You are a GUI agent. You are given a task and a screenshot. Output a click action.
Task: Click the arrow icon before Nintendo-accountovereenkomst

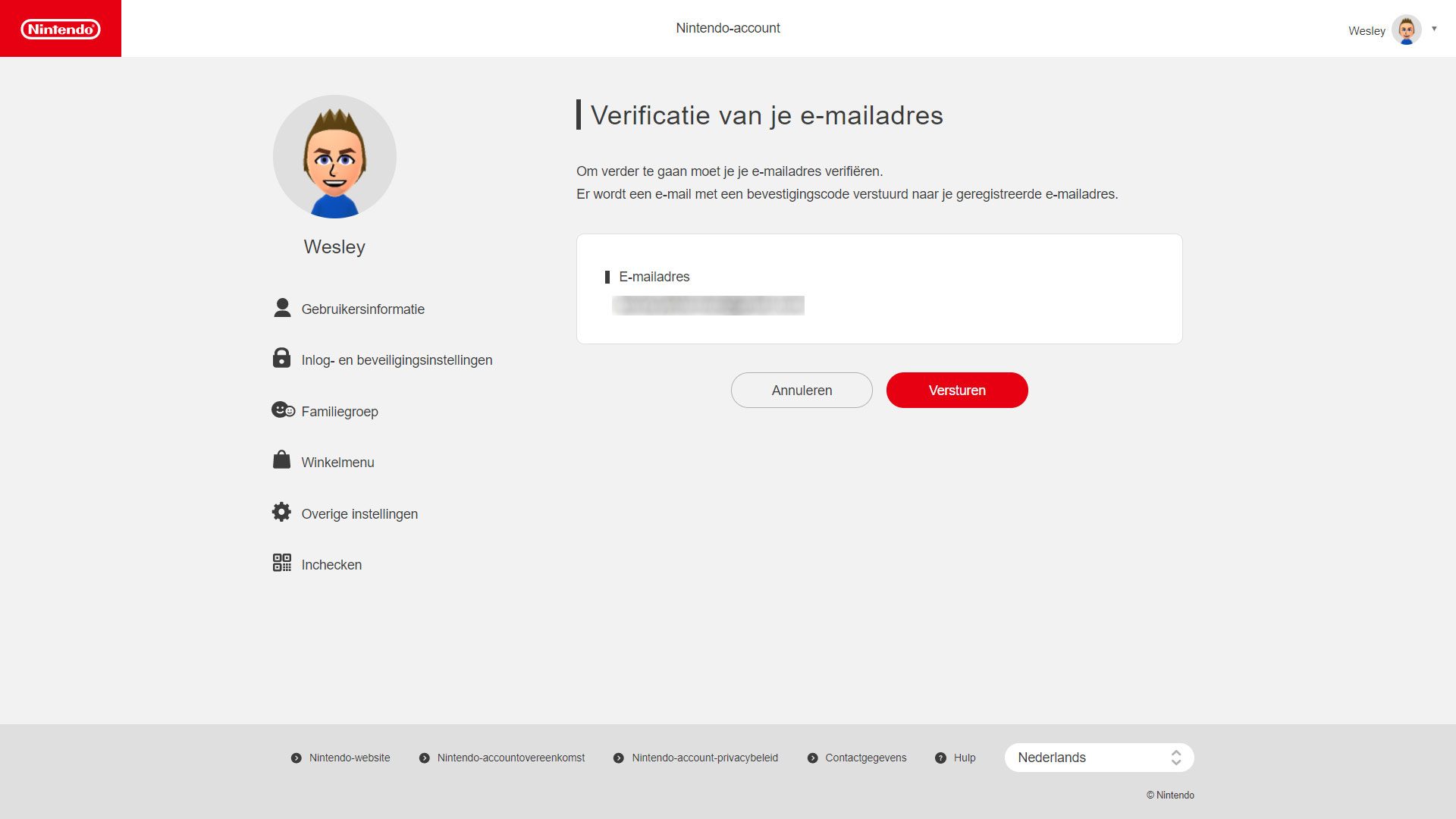[x=424, y=758]
